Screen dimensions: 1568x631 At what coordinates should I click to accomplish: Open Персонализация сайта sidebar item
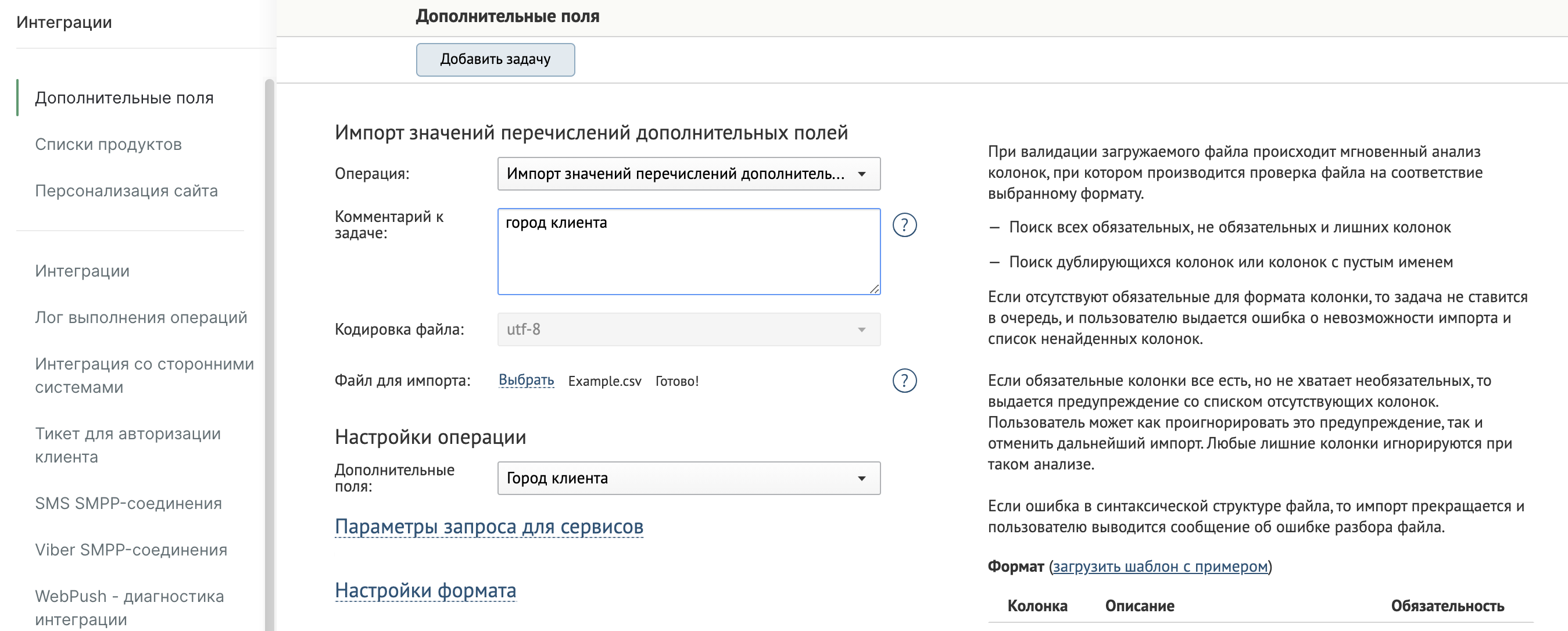tap(126, 191)
